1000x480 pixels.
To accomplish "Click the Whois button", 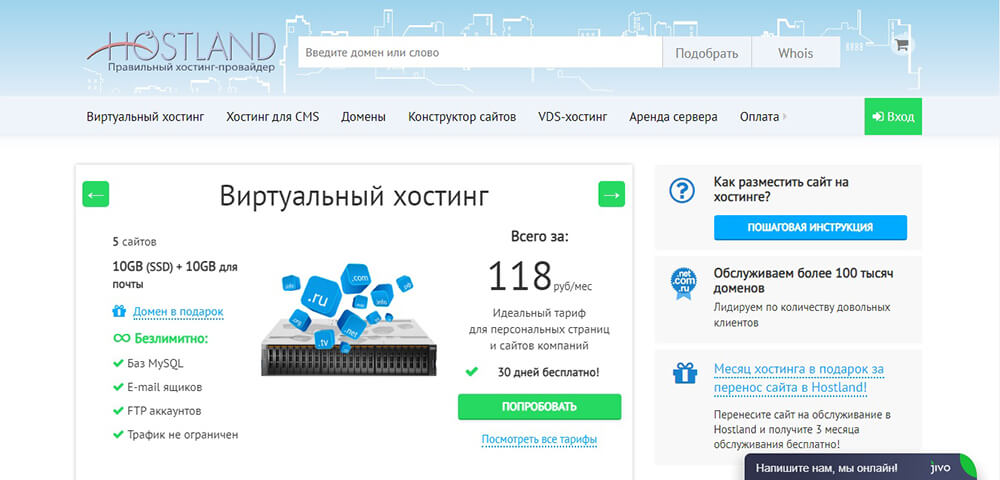I will [x=795, y=52].
